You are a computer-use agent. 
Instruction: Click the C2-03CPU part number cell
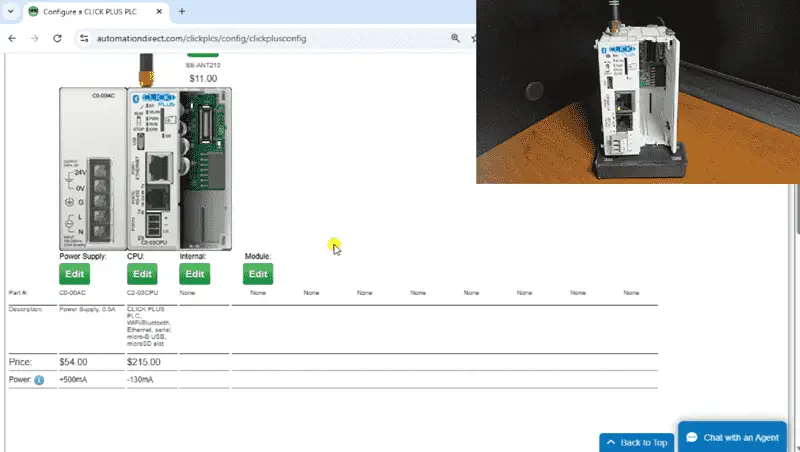coord(142,293)
